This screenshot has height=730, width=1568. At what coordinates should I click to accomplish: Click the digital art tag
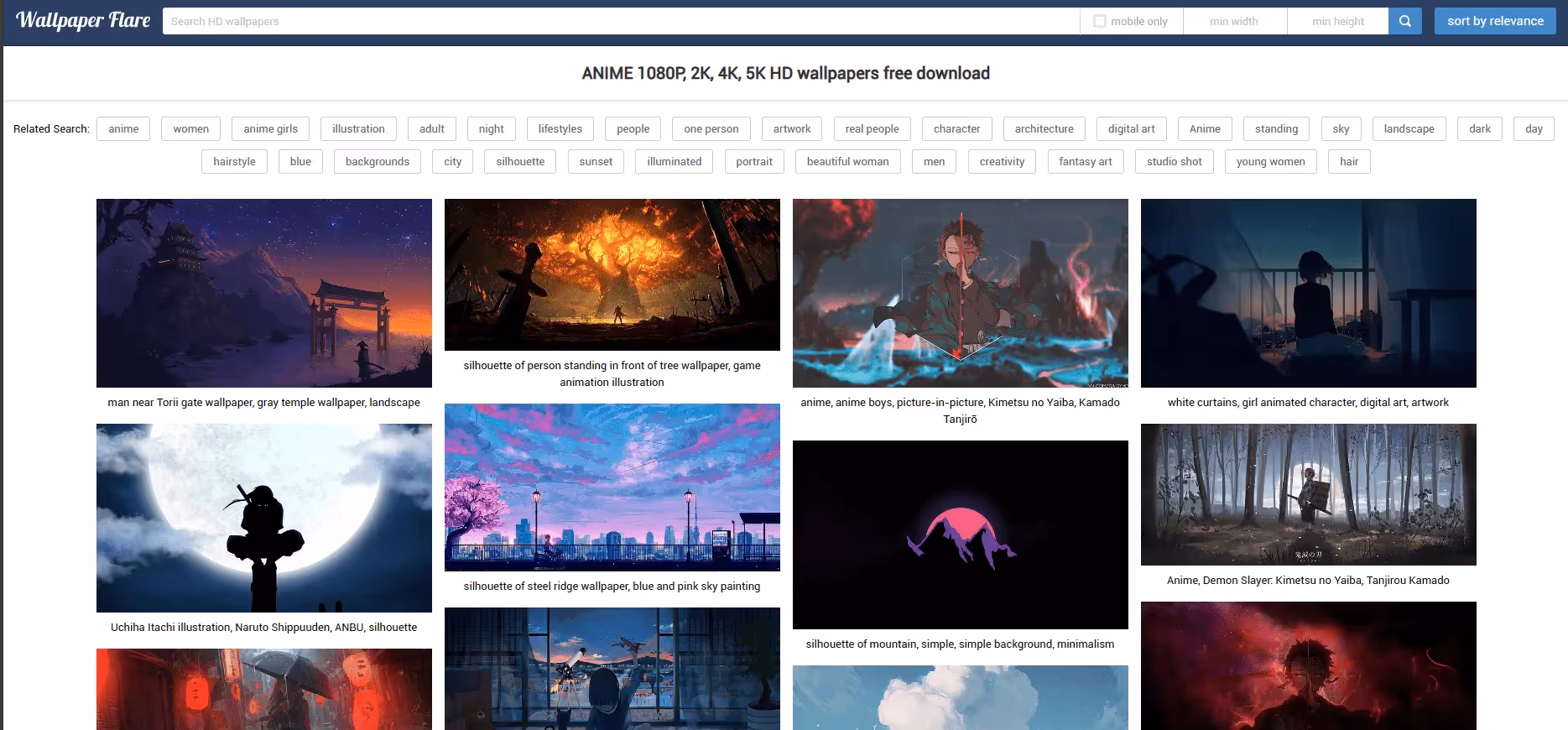point(1131,128)
